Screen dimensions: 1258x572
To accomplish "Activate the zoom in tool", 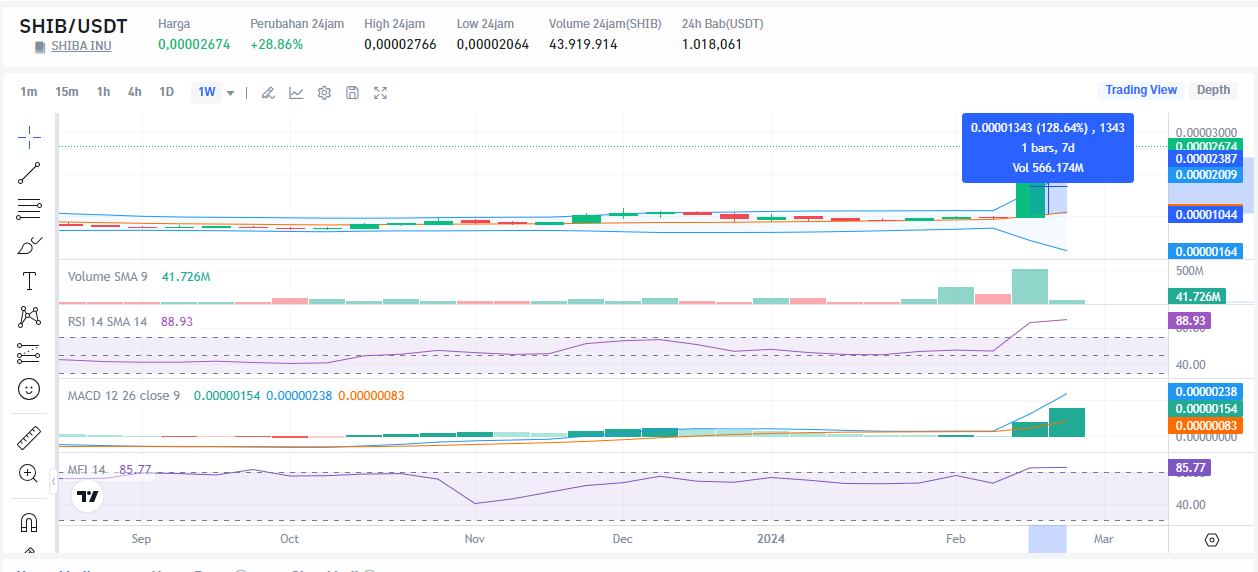I will 29,474.
